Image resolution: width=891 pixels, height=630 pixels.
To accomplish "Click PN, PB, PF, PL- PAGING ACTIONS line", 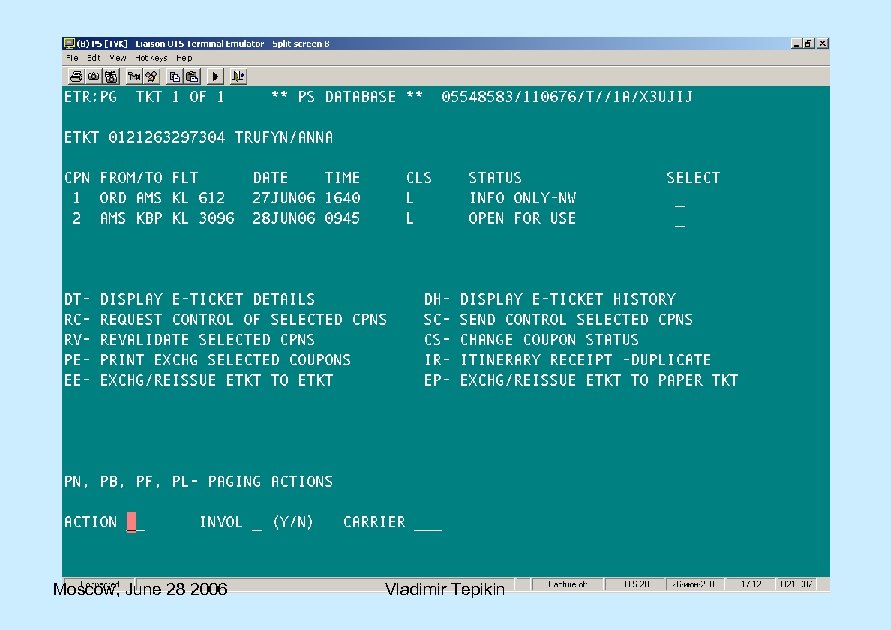I will (x=198, y=482).
